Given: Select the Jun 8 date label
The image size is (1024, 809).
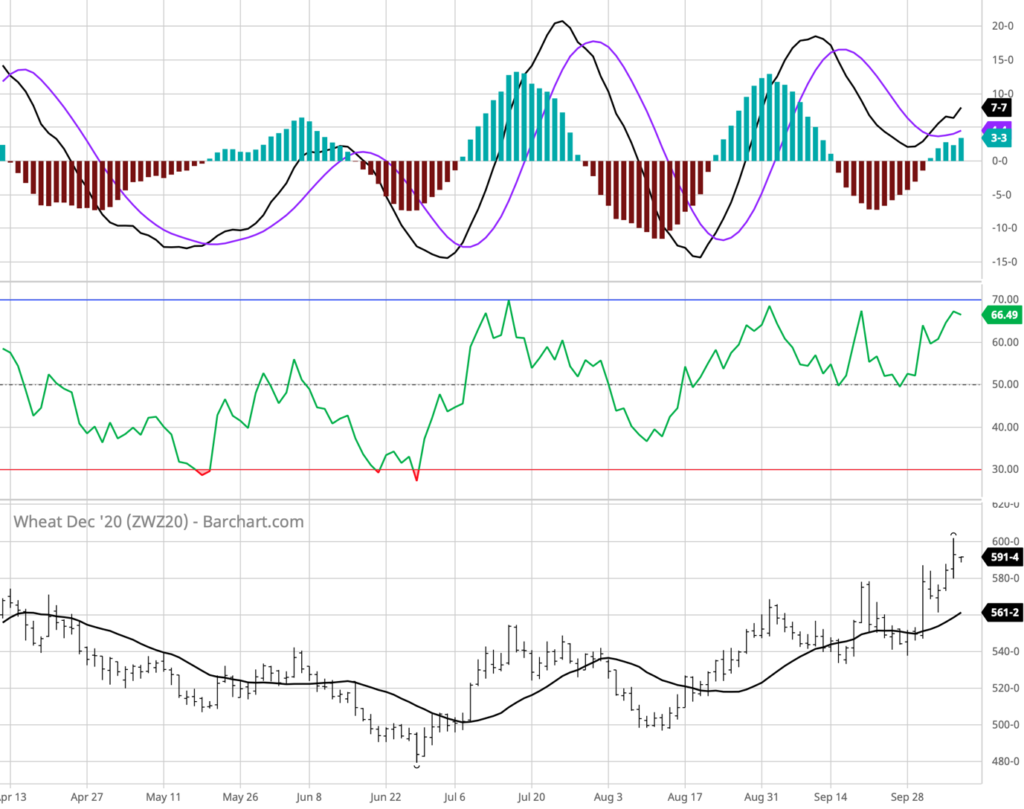Looking at the screenshot, I should (307, 798).
